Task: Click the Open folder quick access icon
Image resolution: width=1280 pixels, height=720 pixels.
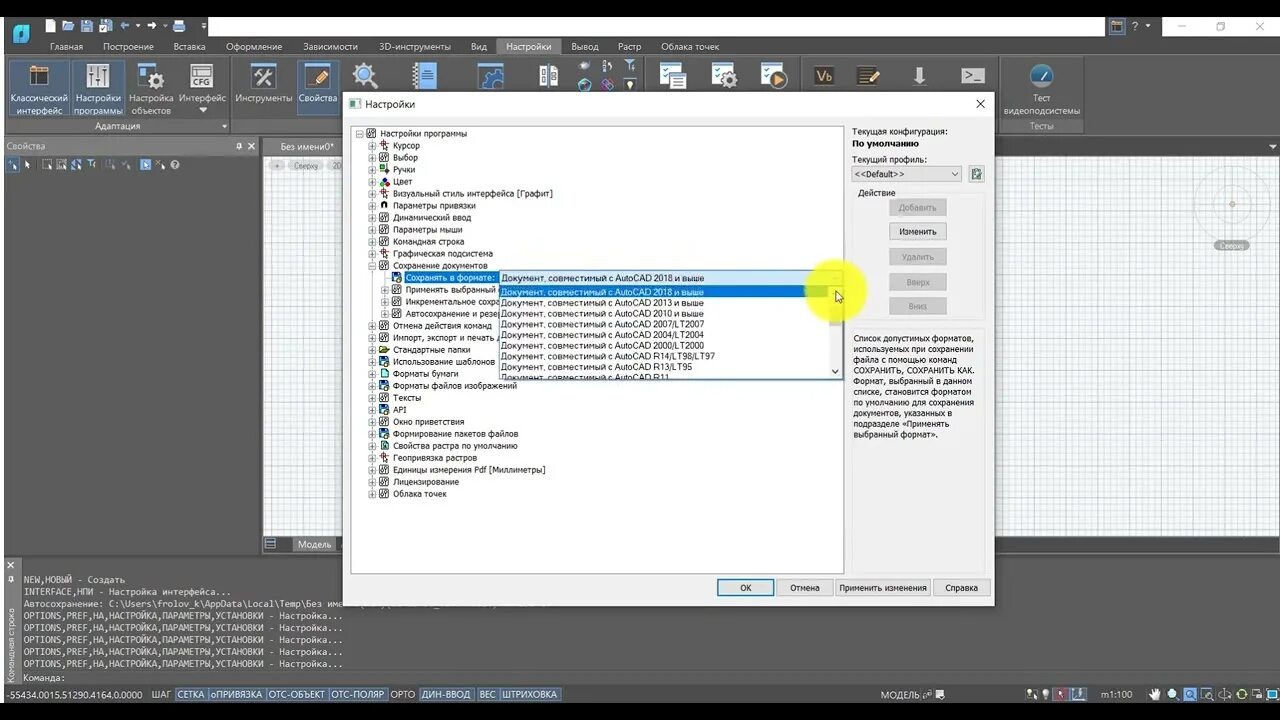Action: point(68,26)
